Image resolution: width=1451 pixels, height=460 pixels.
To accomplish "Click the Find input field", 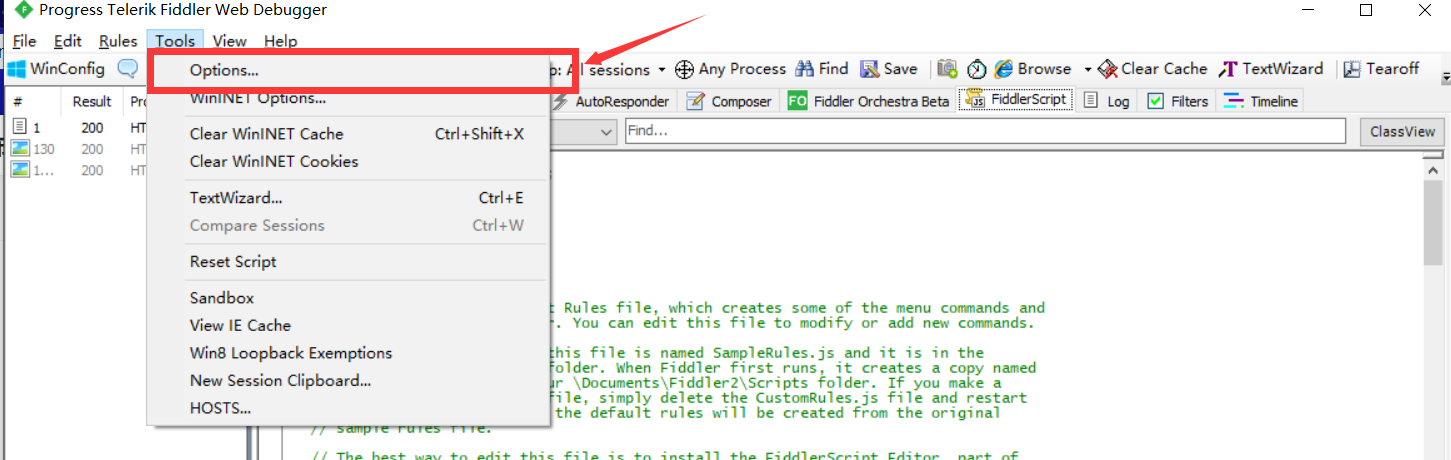I will (985, 132).
